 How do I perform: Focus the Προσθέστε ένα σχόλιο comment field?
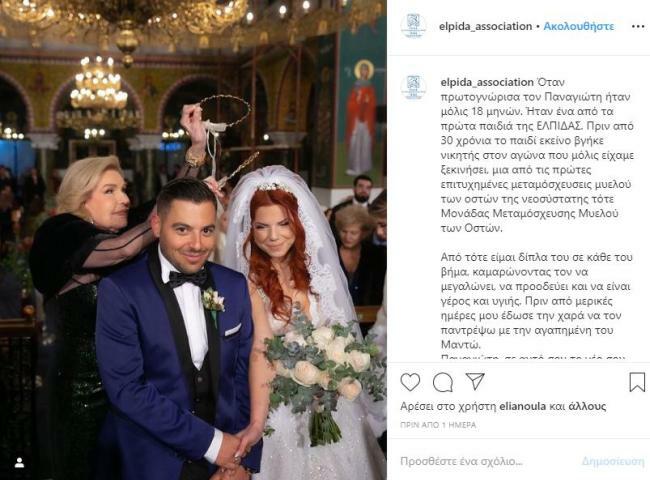[485, 461]
